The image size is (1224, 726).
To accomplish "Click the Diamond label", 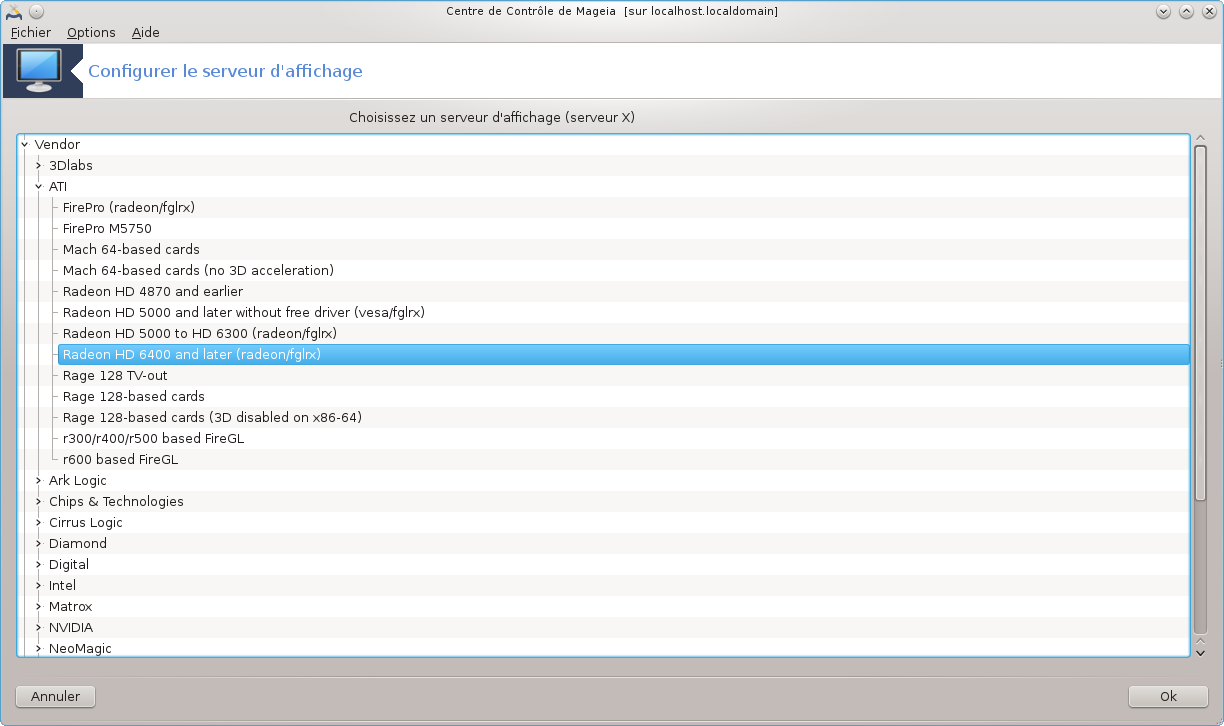I will pyautogui.click(x=78, y=544).
